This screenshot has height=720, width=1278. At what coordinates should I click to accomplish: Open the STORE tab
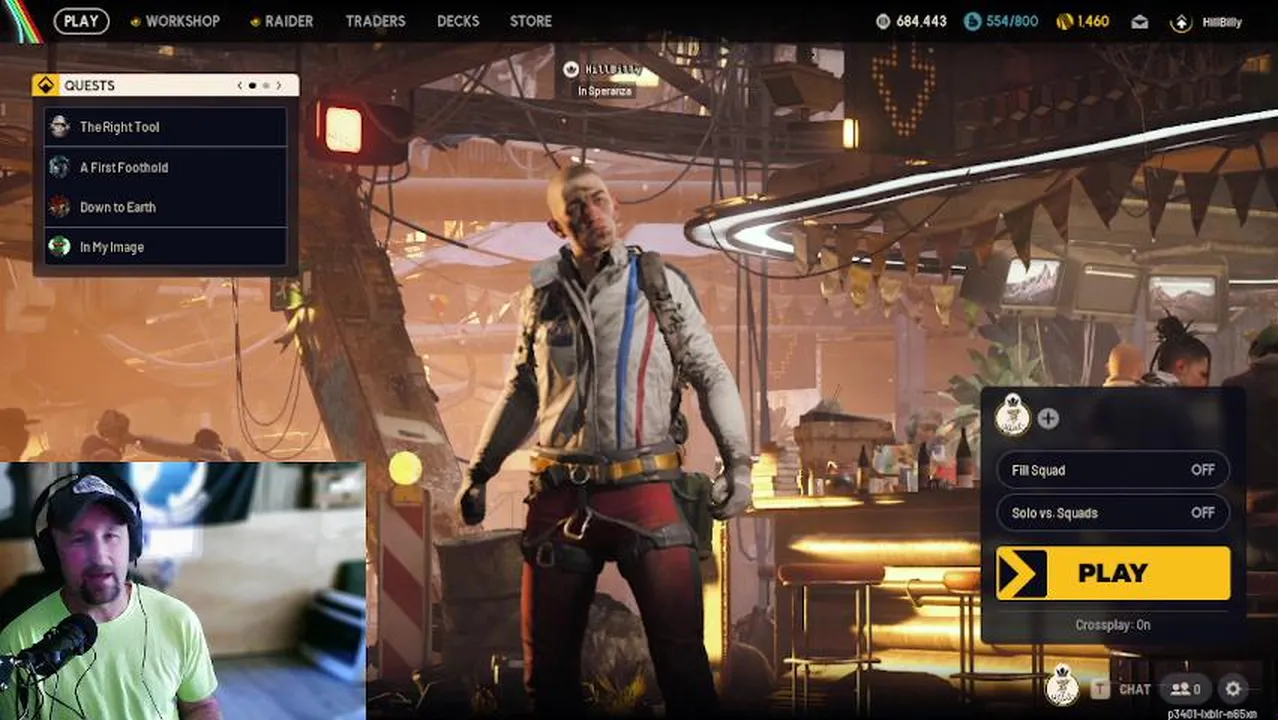coord(531,21)
